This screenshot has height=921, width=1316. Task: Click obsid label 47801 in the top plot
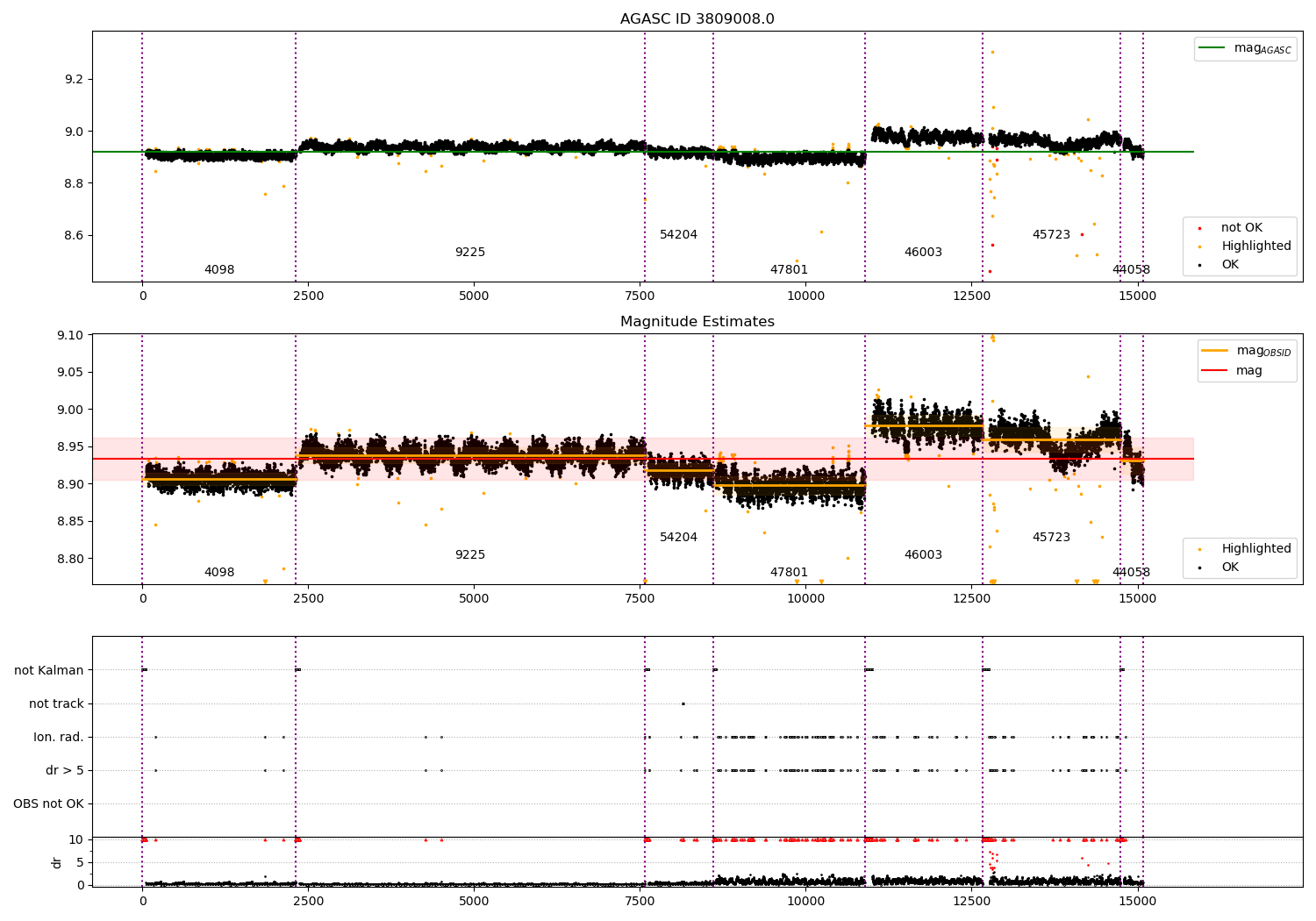(790, 270)
